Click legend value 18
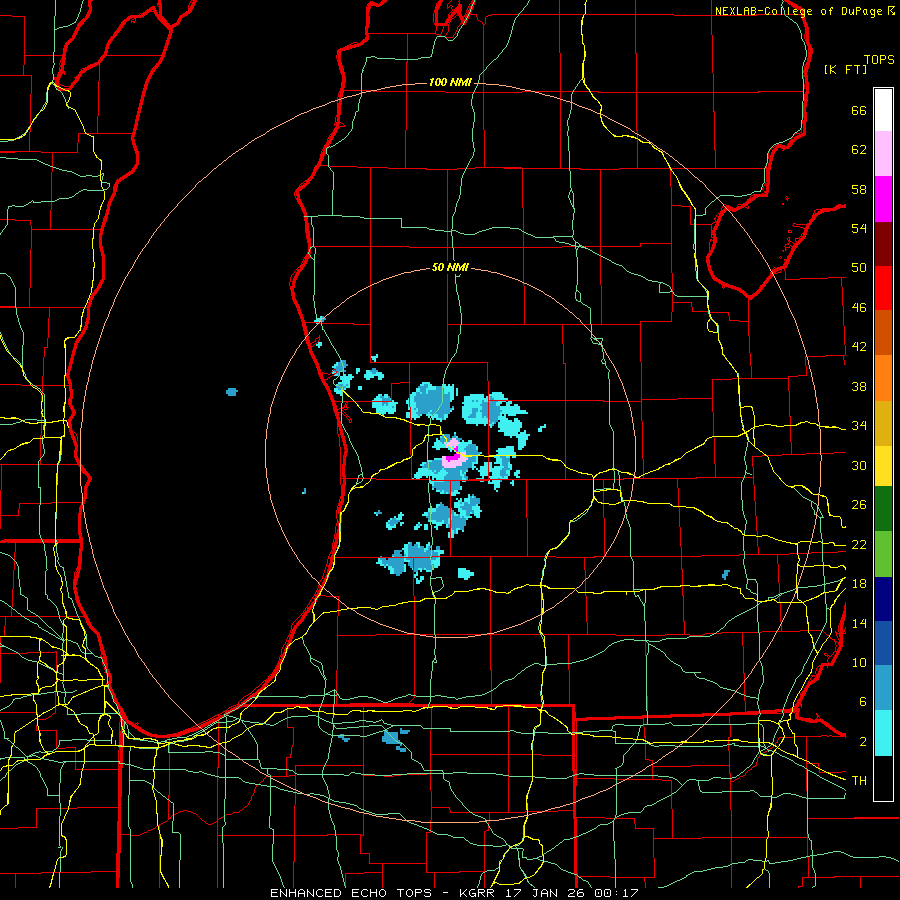 [859, 584]
